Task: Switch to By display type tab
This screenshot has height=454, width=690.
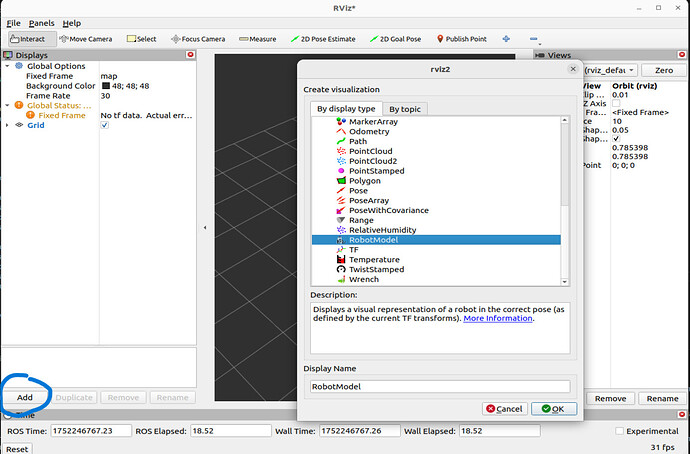Action: pyautogui.click(x=346, y=109)
